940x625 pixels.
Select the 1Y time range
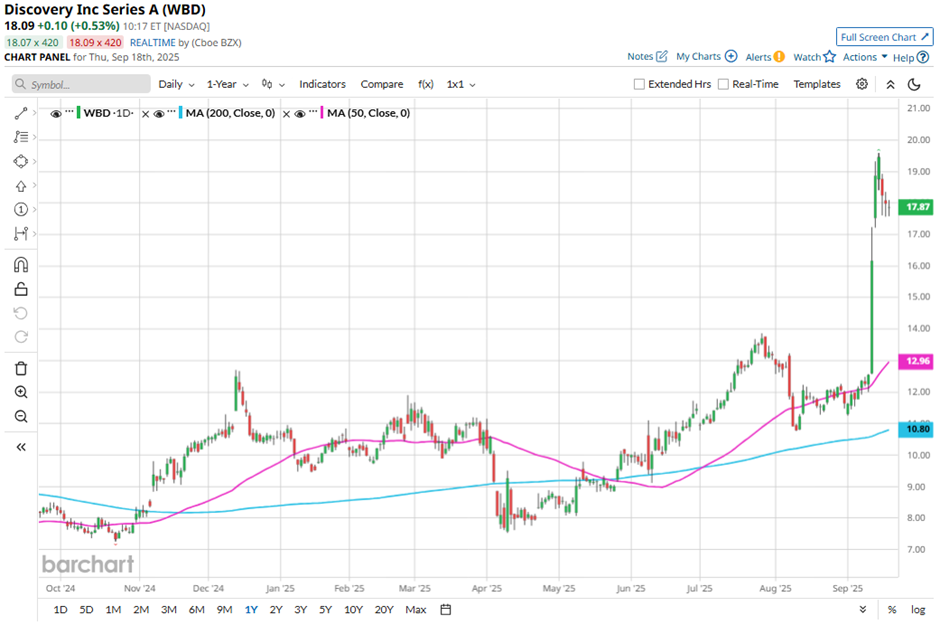(251, 609)
